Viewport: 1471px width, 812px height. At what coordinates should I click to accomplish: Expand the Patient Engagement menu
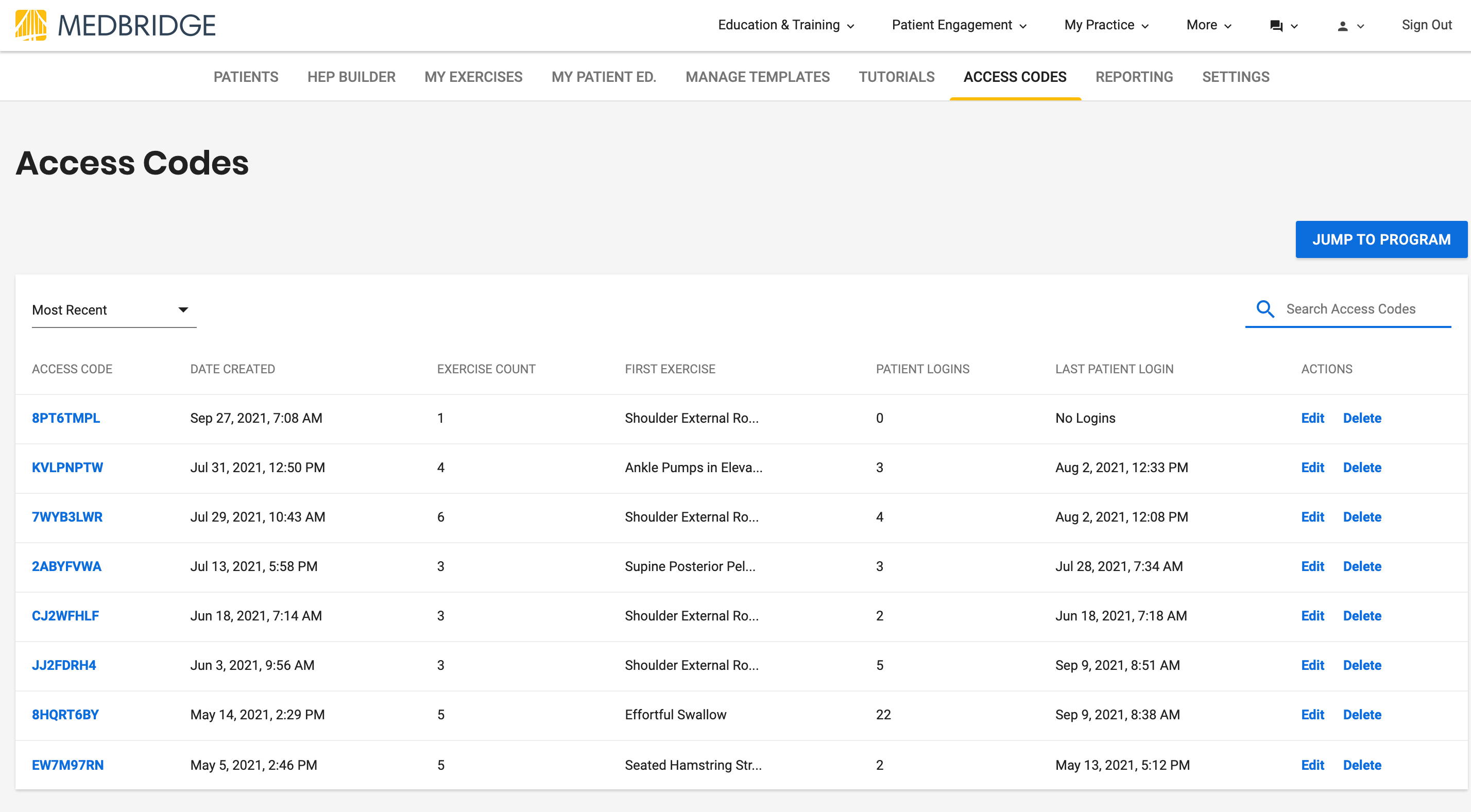(959, 25)
